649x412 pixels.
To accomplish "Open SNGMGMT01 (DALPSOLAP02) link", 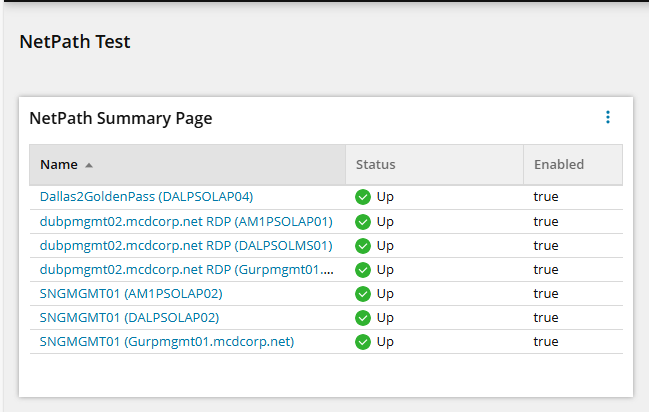I will pyautogui.click(x=129, y=318).
